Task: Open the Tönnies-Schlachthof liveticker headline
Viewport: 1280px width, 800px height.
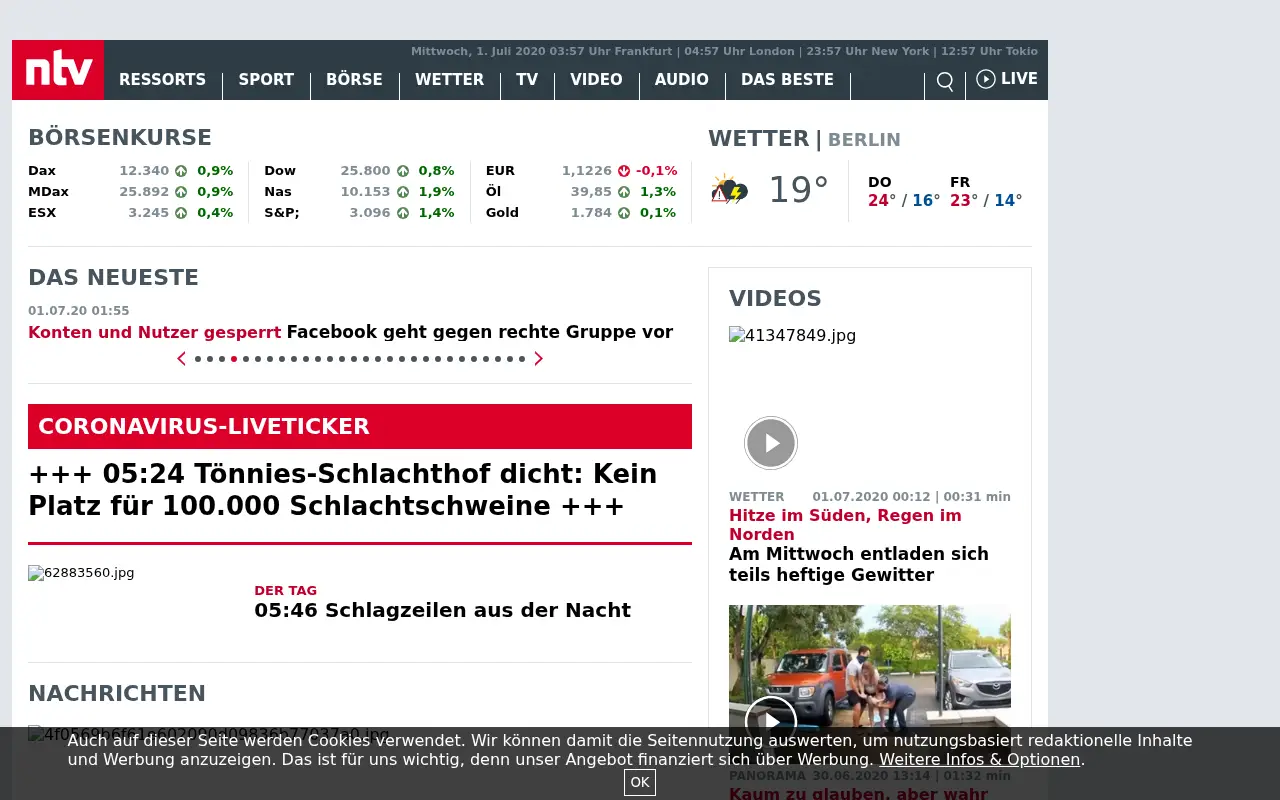Action: pos(343,489)
